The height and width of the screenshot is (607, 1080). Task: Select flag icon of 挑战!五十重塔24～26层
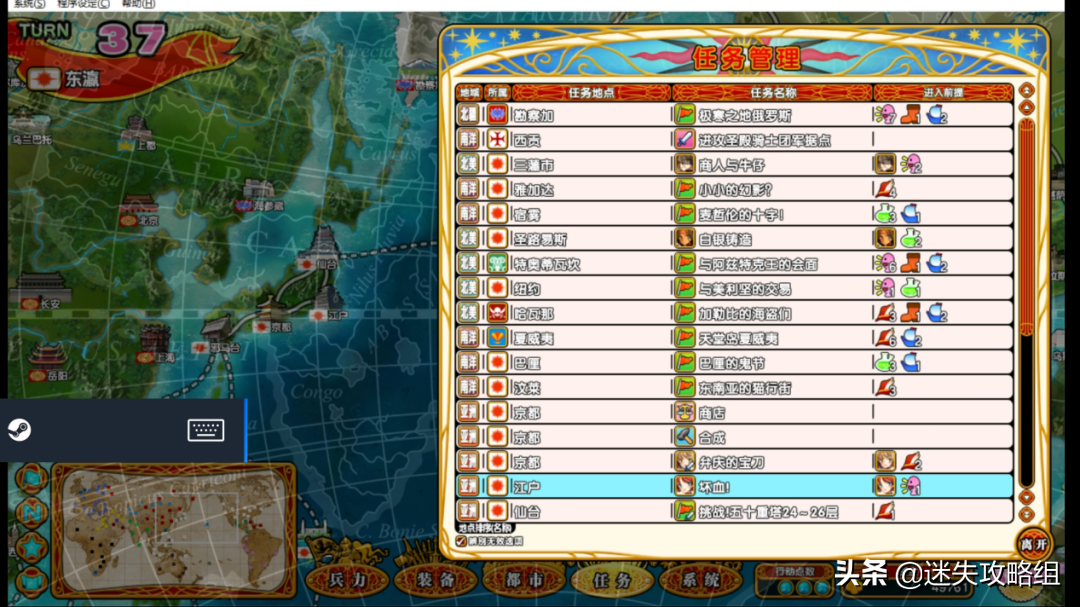tap(685, 512)
